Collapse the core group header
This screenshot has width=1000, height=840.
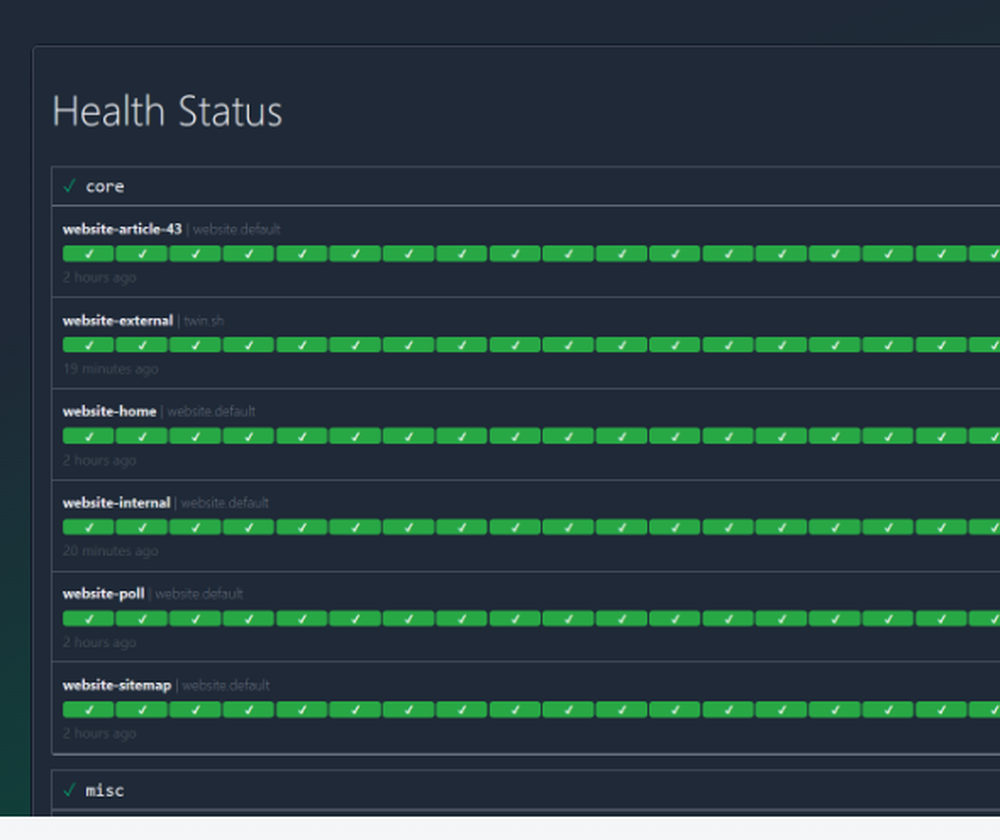[526, 186]
